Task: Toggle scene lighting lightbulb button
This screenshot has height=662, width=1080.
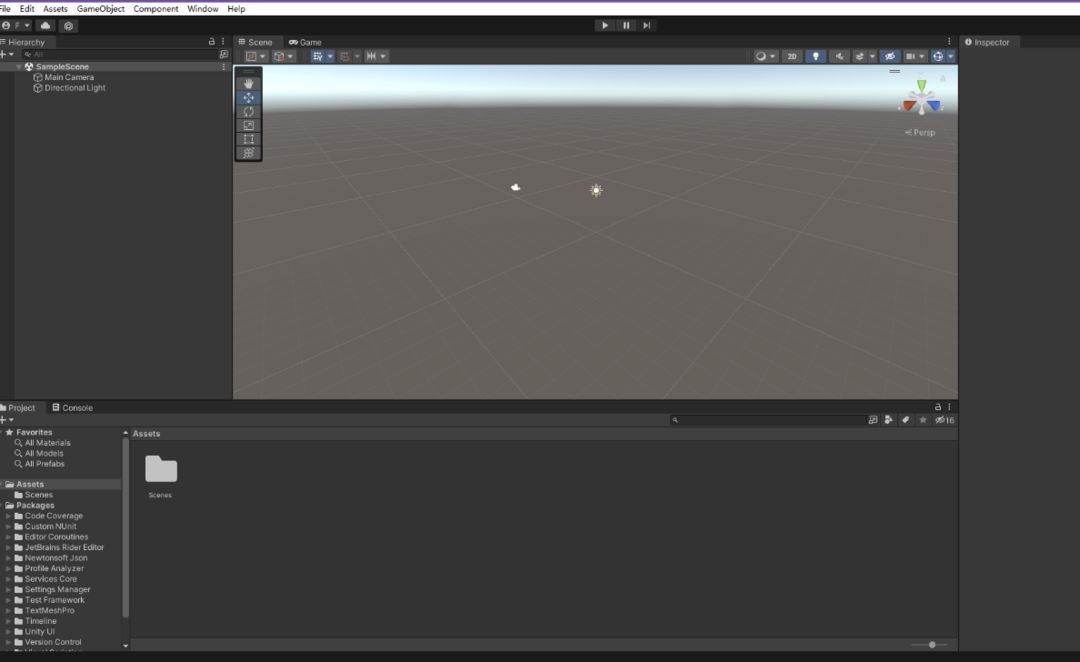Action: tap(816, 56)
